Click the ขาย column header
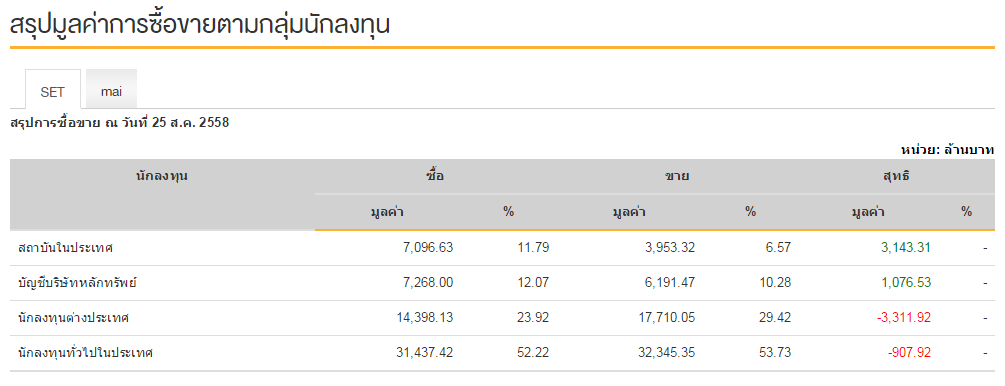The width and height of the screenshot is (1005, 386). [677, 176]
